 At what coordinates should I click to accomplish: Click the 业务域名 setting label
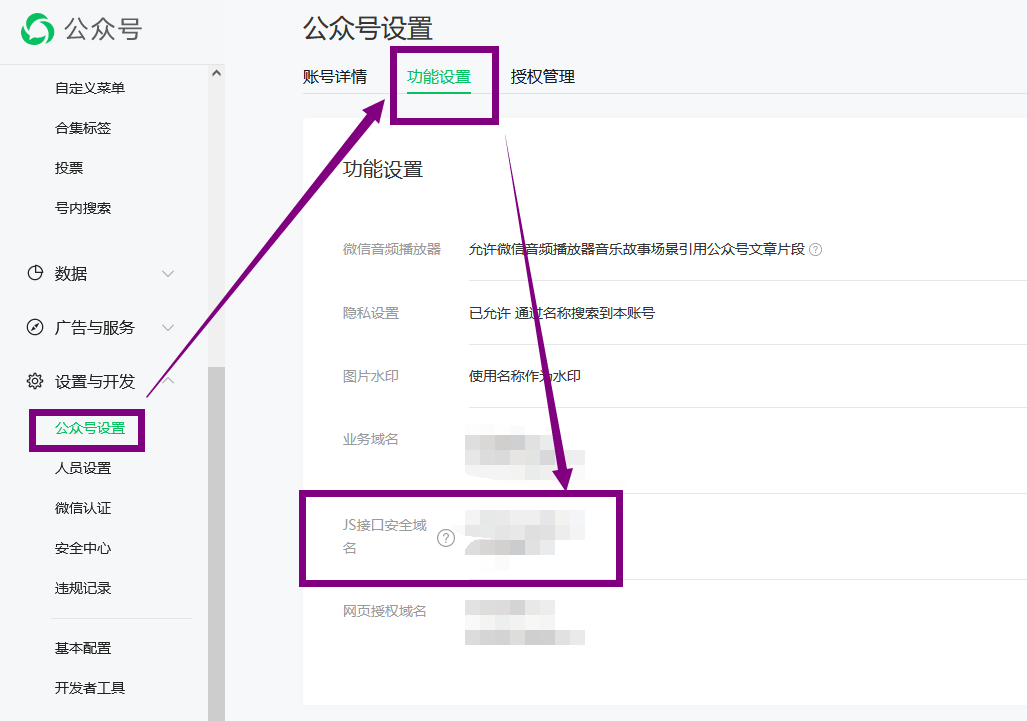click(x=371, y=439)
